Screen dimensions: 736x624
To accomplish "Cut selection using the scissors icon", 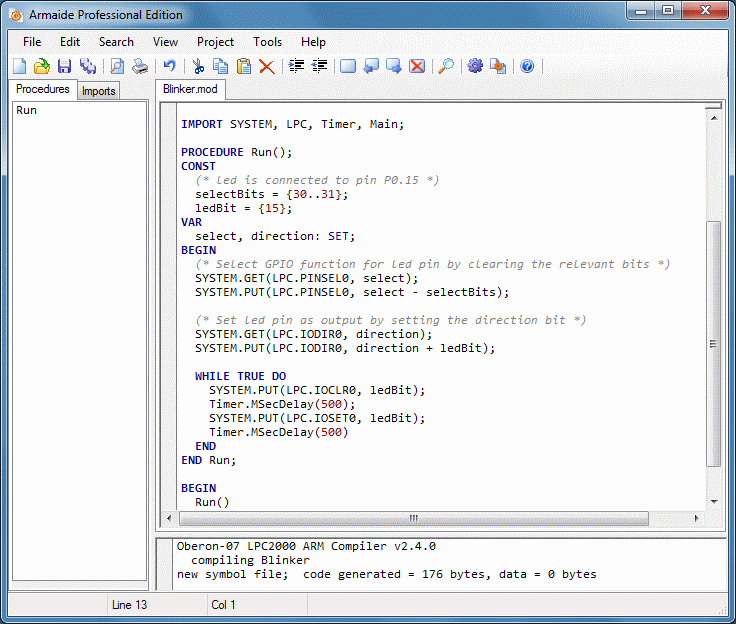I will click(x=198, y=66).
